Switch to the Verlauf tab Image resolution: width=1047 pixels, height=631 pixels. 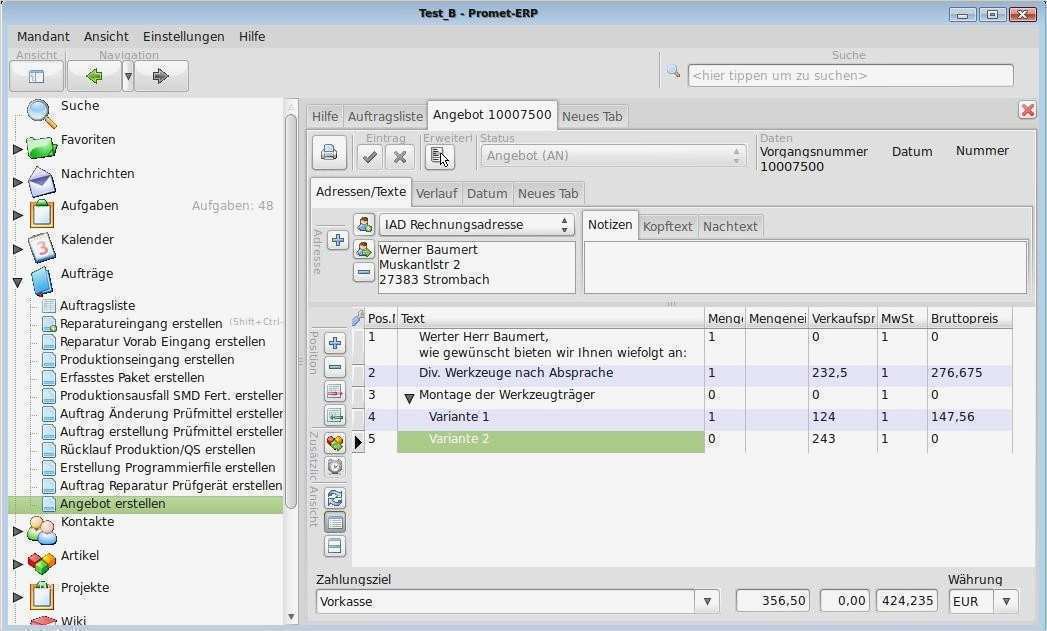tap(437, 193)
